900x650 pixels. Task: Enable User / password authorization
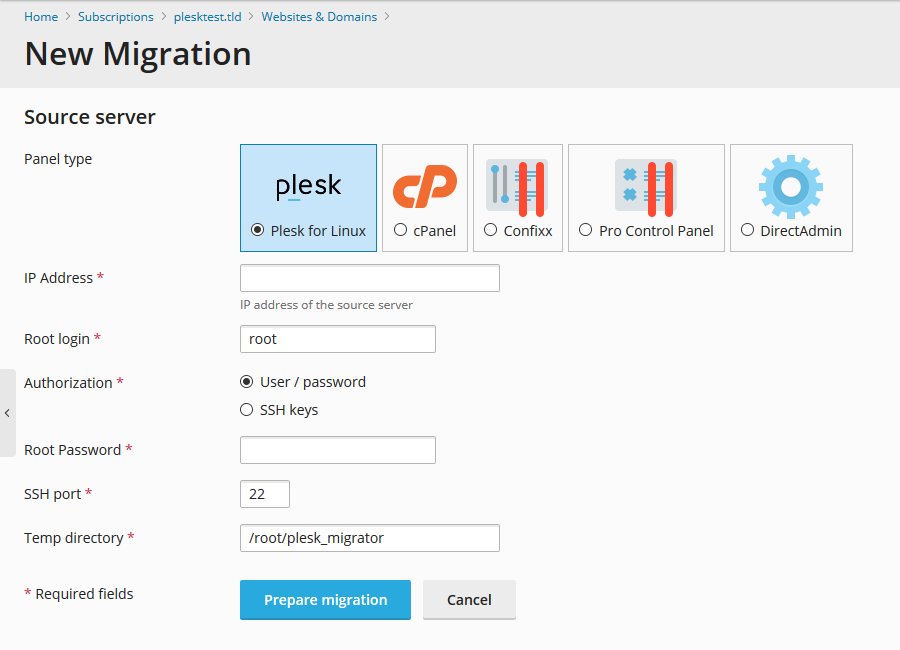click(x=247, y=382)
